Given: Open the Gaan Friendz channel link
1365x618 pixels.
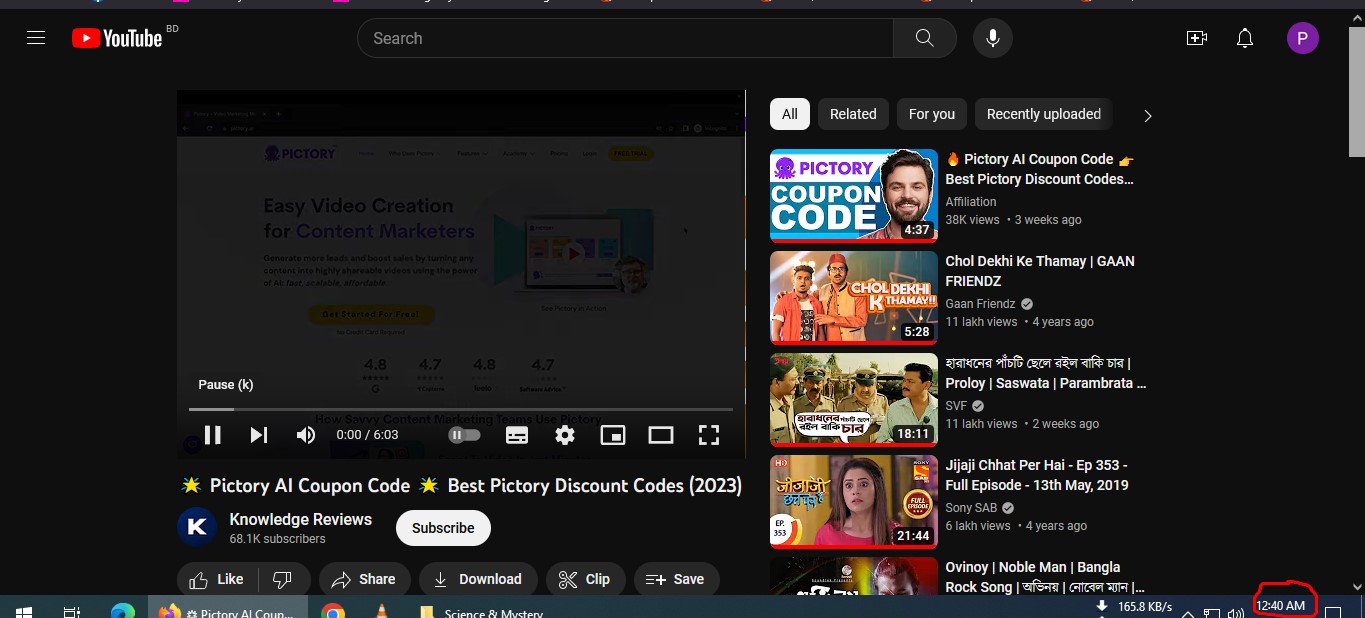Looking at the screenshot, I should pos(981,304).
